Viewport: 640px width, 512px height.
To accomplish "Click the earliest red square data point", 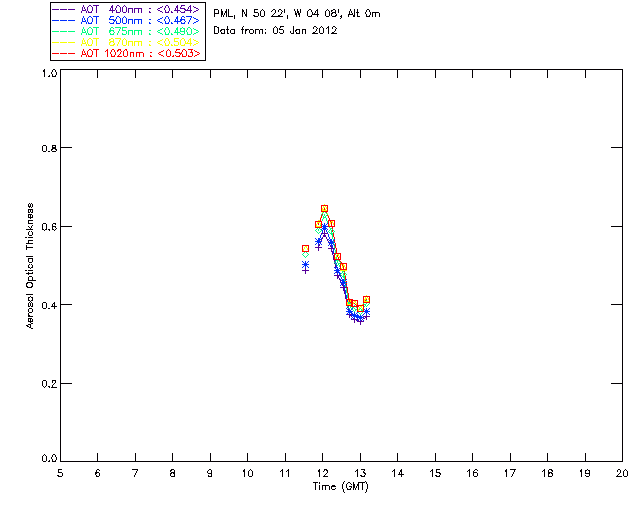I will 305,249.
